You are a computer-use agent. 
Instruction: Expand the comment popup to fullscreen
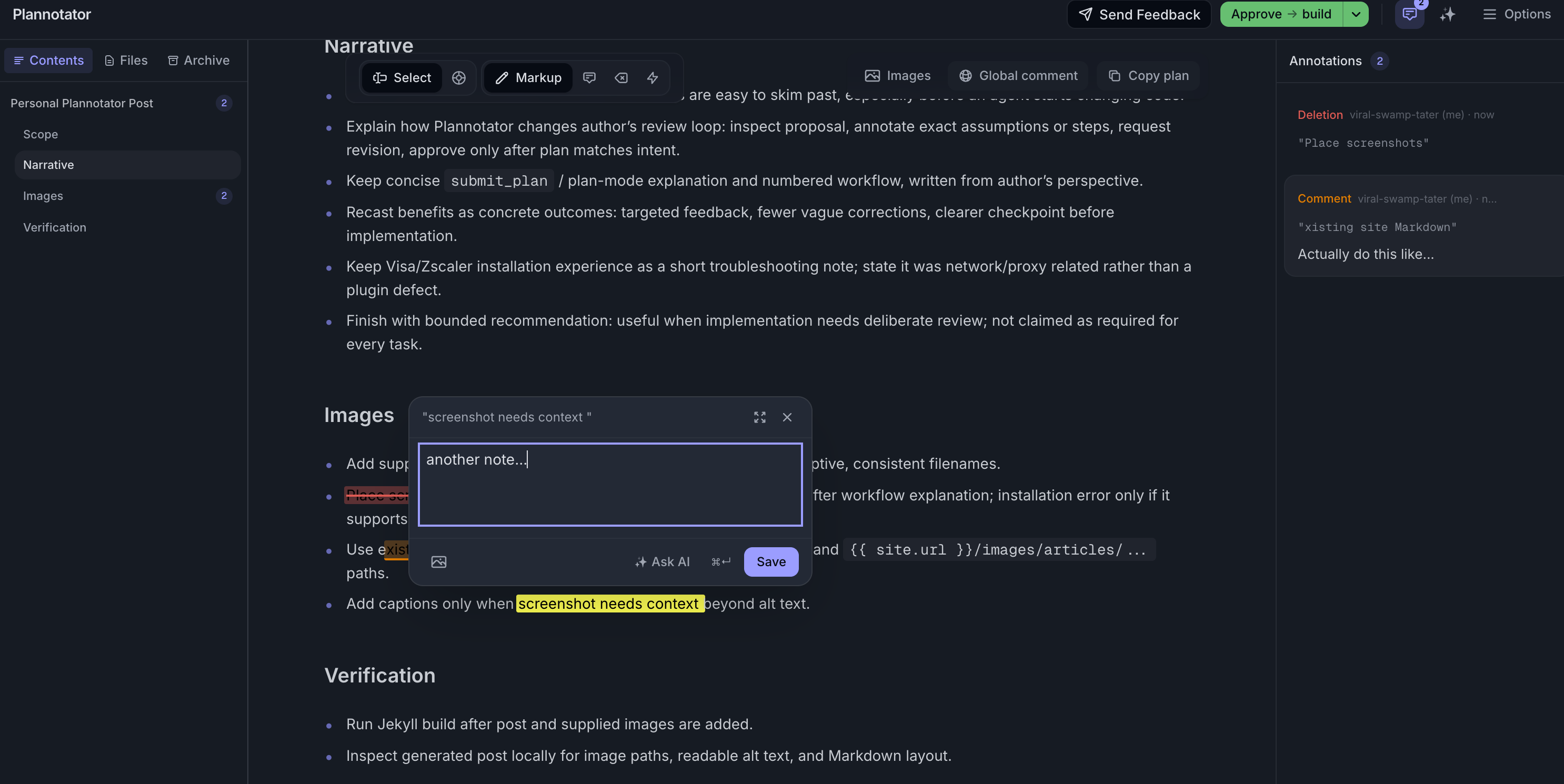(759, 417)
